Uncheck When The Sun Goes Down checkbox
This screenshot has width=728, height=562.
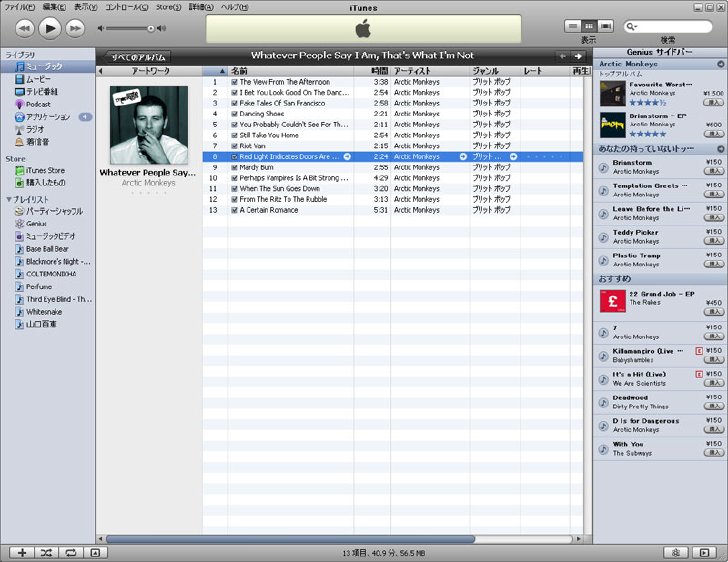(234, 189)
